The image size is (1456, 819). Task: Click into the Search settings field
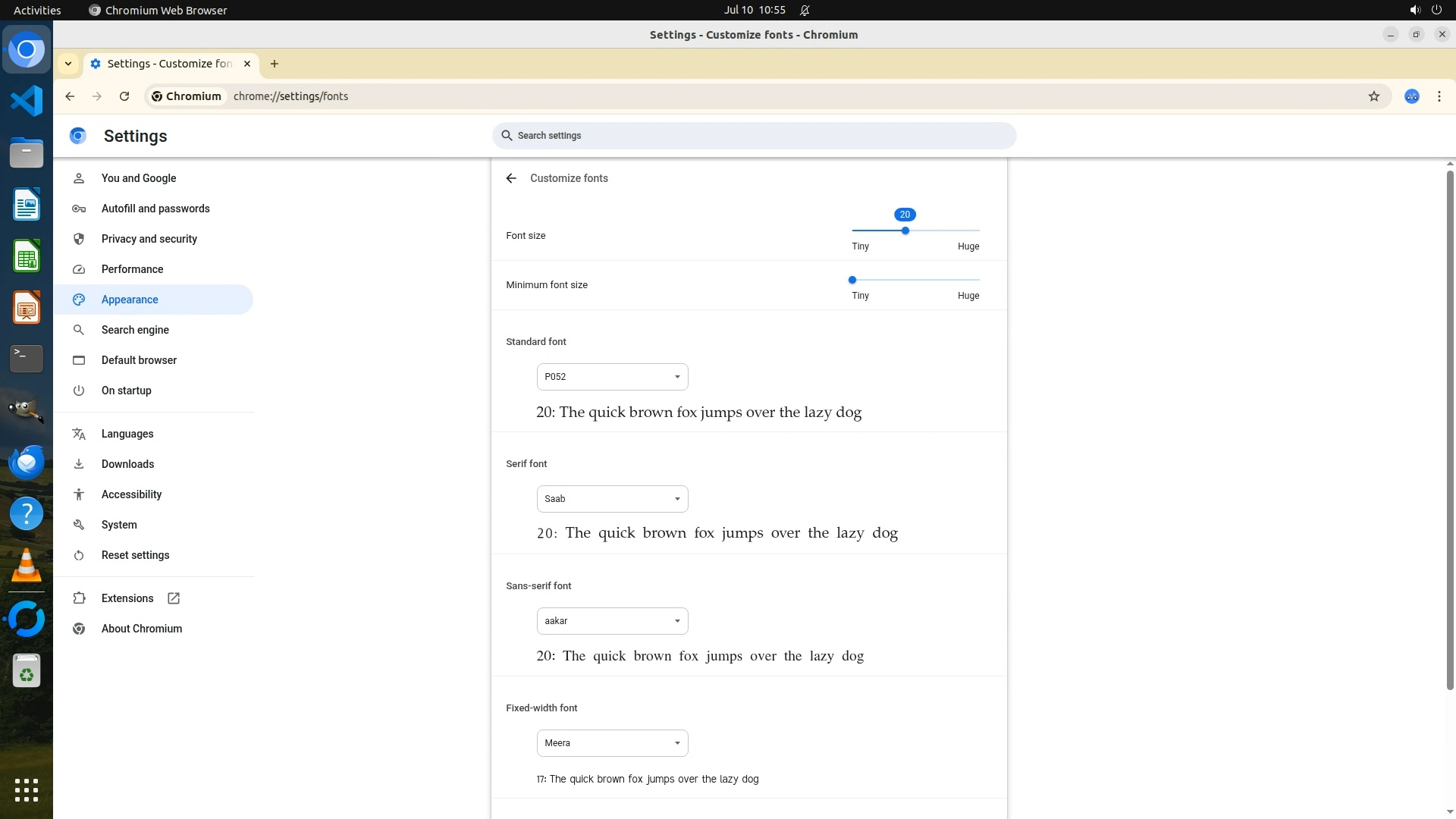pos(754,136)
